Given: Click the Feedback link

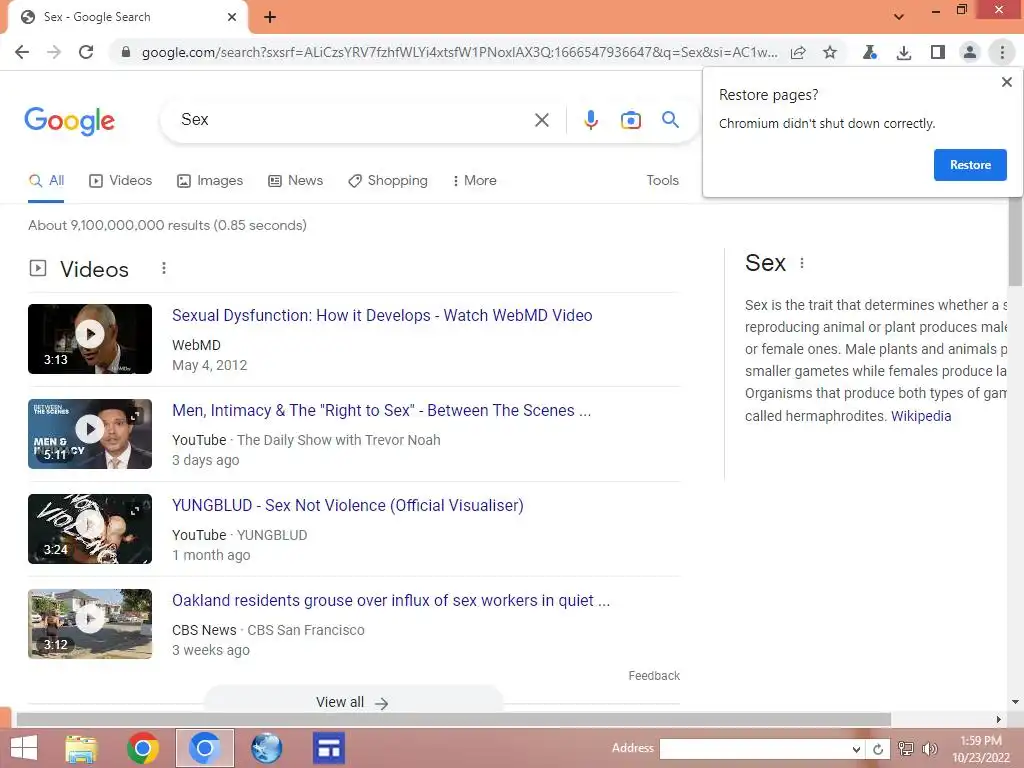Looking at the screenshot, I should pyautogui.click(x=654, y=676).
